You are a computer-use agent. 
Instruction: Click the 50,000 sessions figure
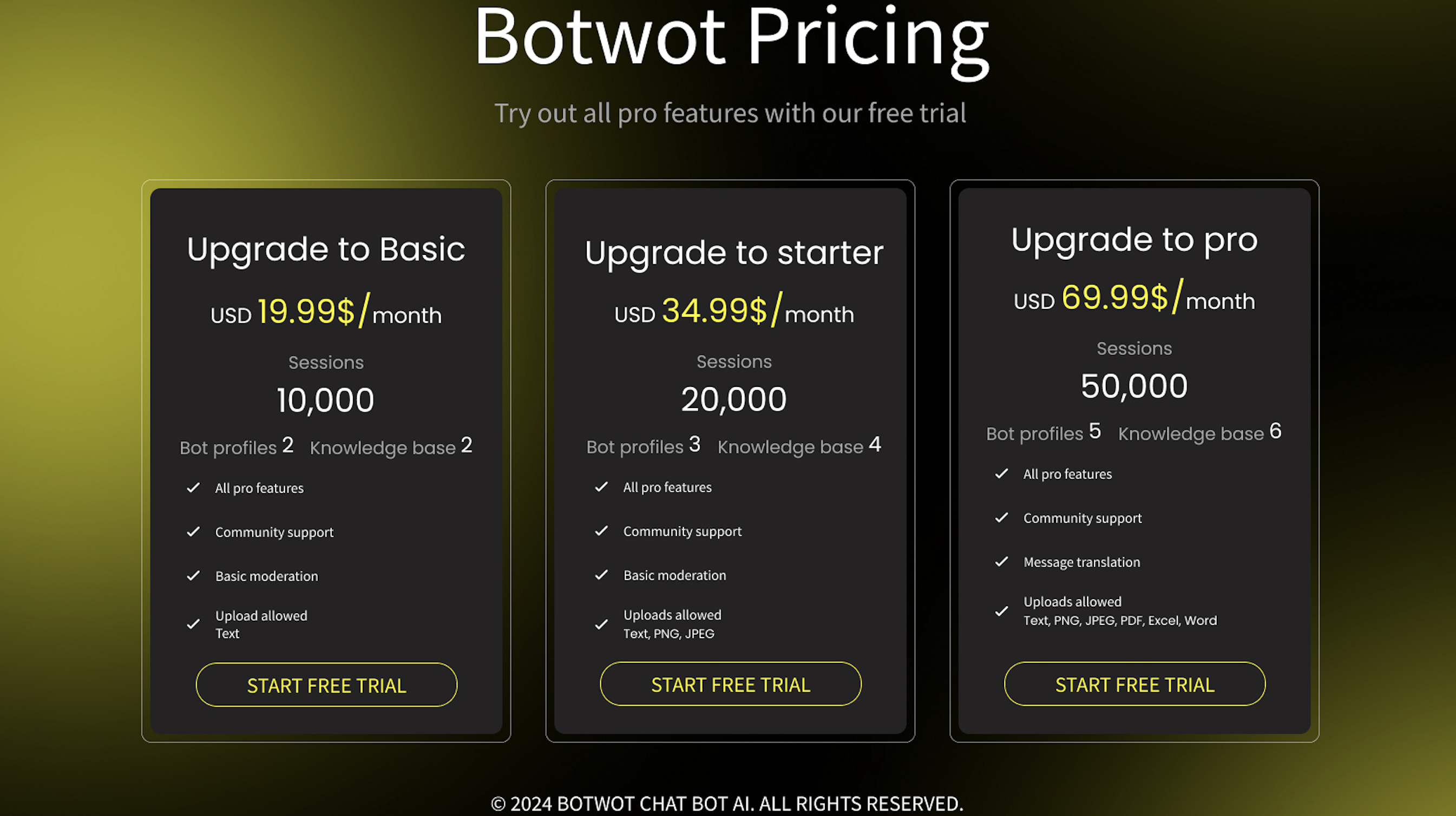pos(1134,386)
